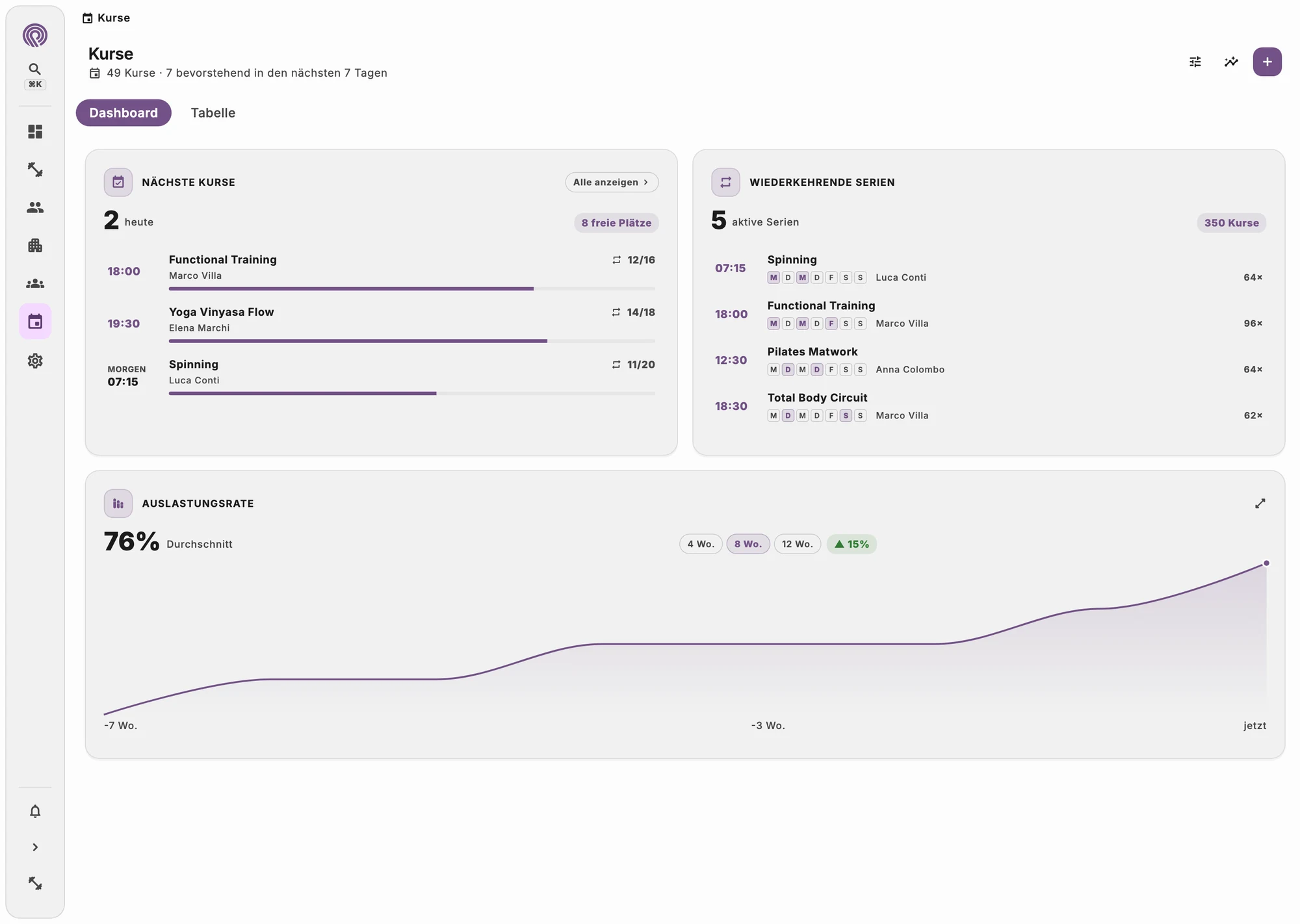The height and width of the screenshot is (924, 1300).
Task: Select the 8 Wo. range toggle
Action: coord(748,544)
